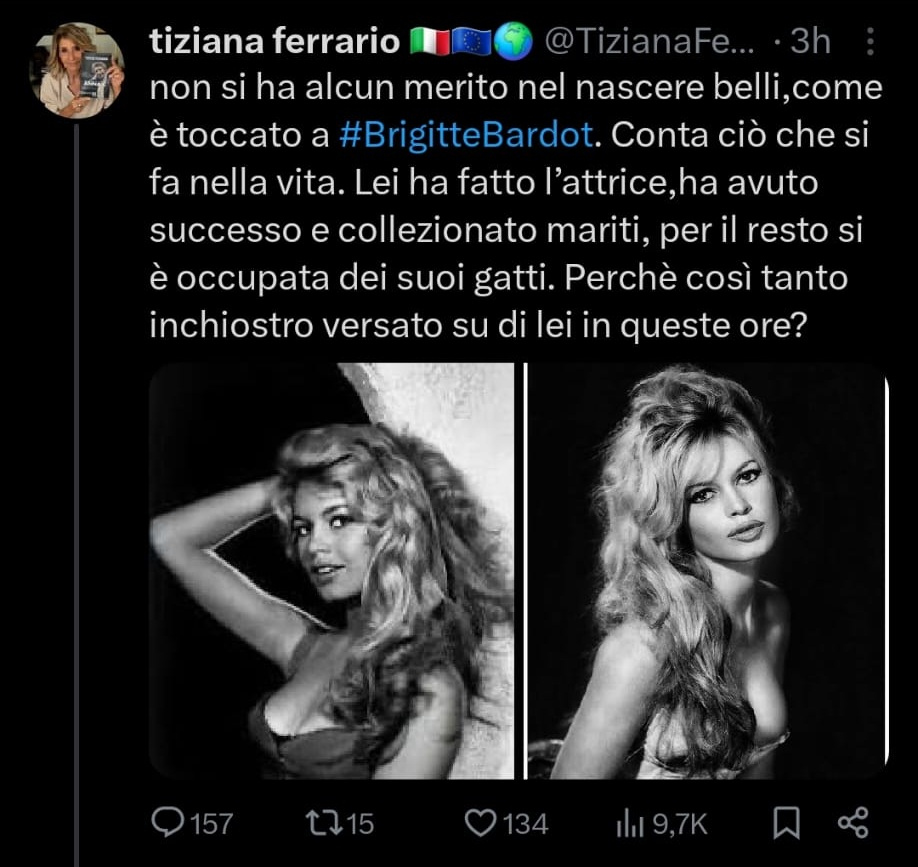Like the post with the heart icon

coord(482,822)
